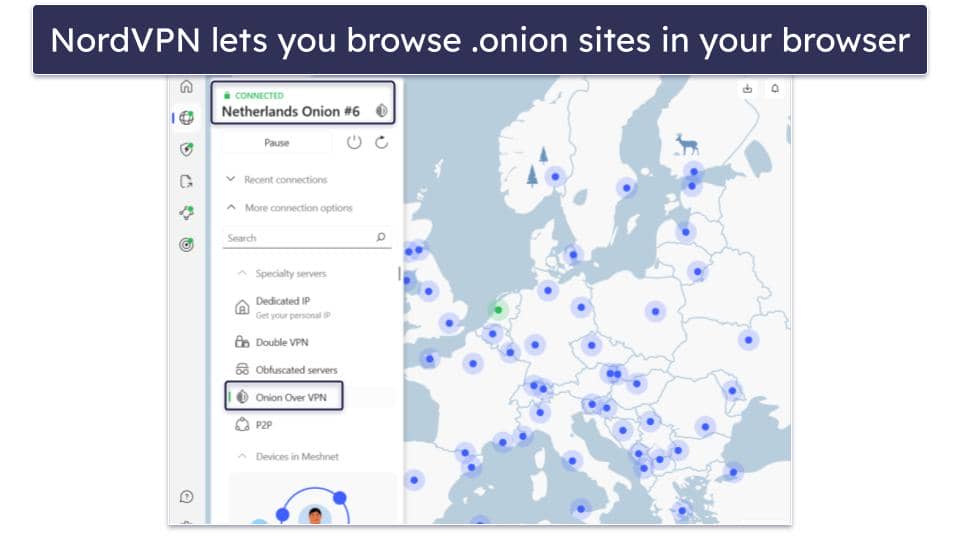Open the notifications bell icon
This screenshot has width=960, height=540.
pos(774,89)
